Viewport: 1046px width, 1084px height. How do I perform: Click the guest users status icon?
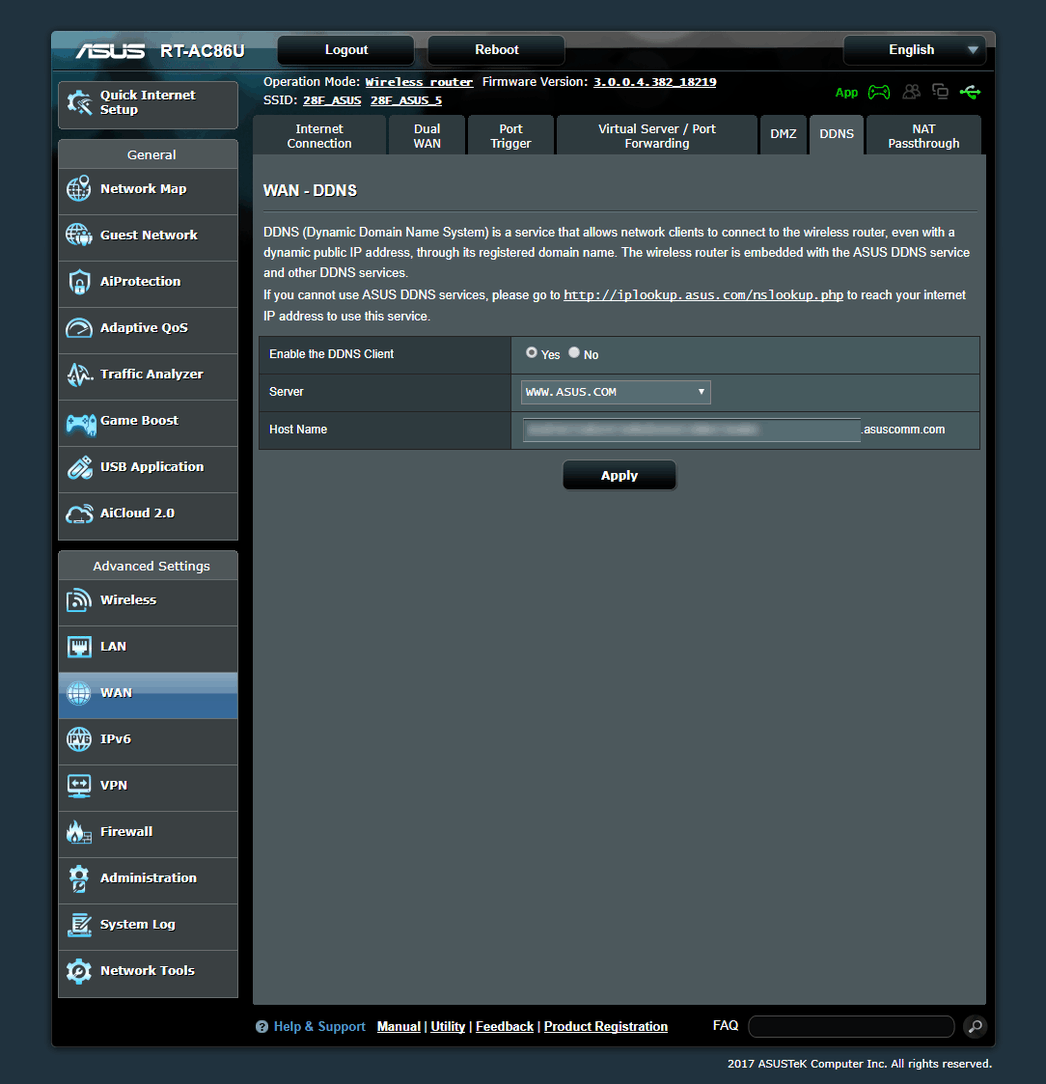pos(911,91)
